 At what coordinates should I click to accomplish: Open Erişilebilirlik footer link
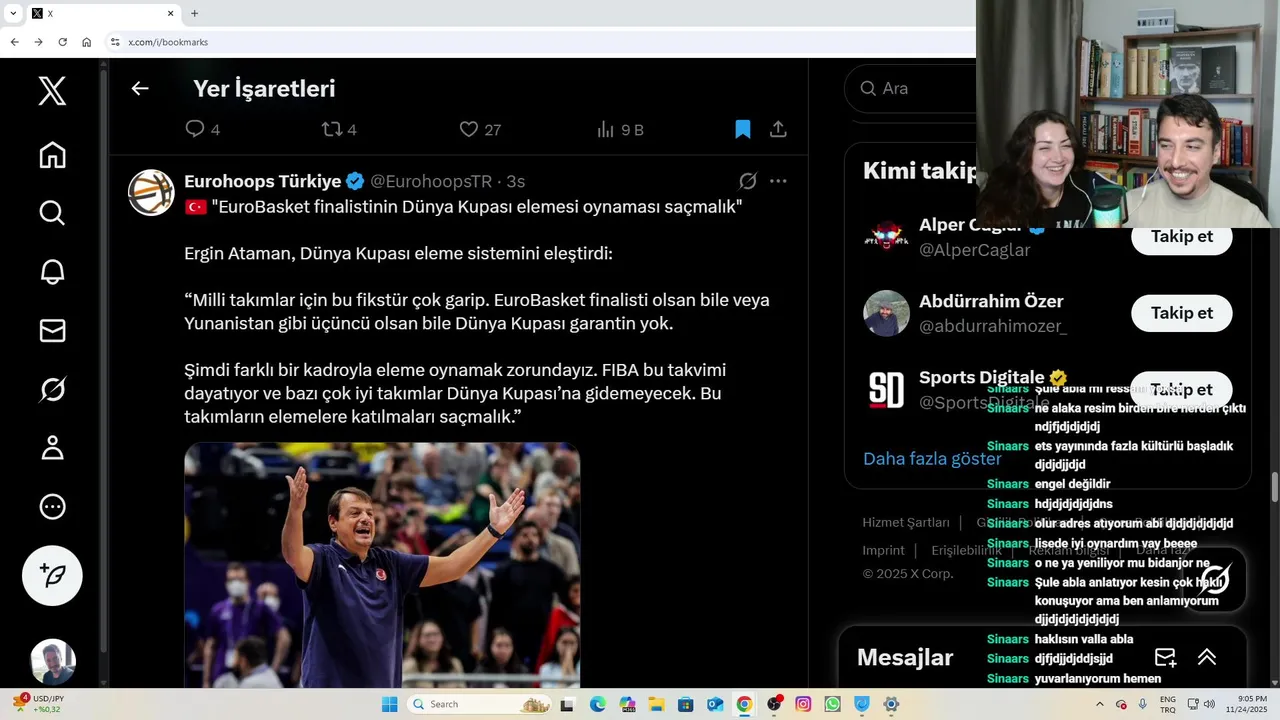click(966, 550)
